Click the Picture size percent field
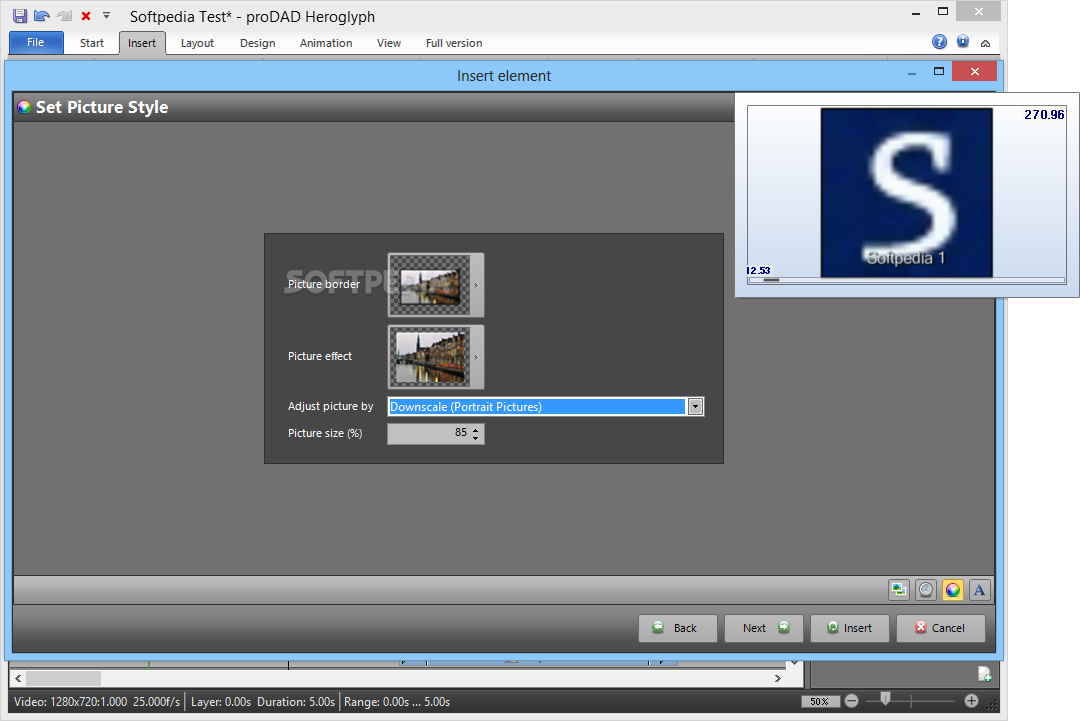 tap(428, 433)
